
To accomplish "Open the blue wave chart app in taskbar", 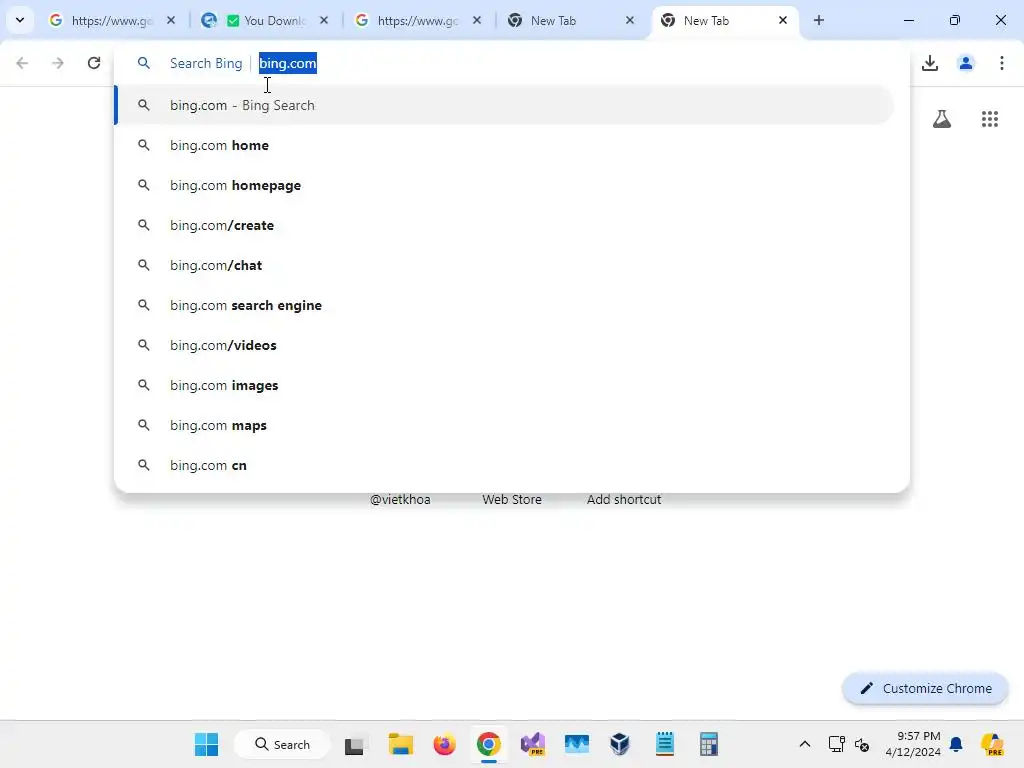I will point(577,744).
